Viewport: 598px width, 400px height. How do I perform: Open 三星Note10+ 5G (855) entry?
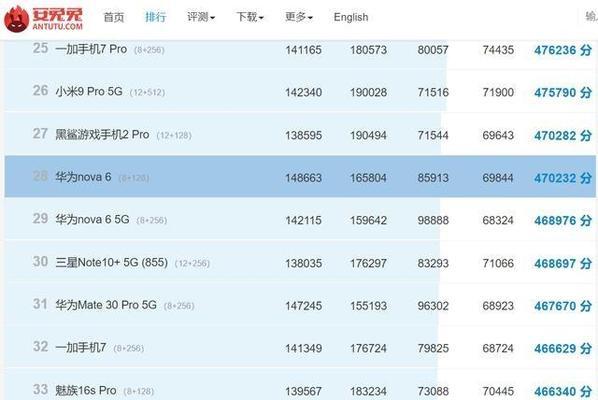tap(111, 262)
